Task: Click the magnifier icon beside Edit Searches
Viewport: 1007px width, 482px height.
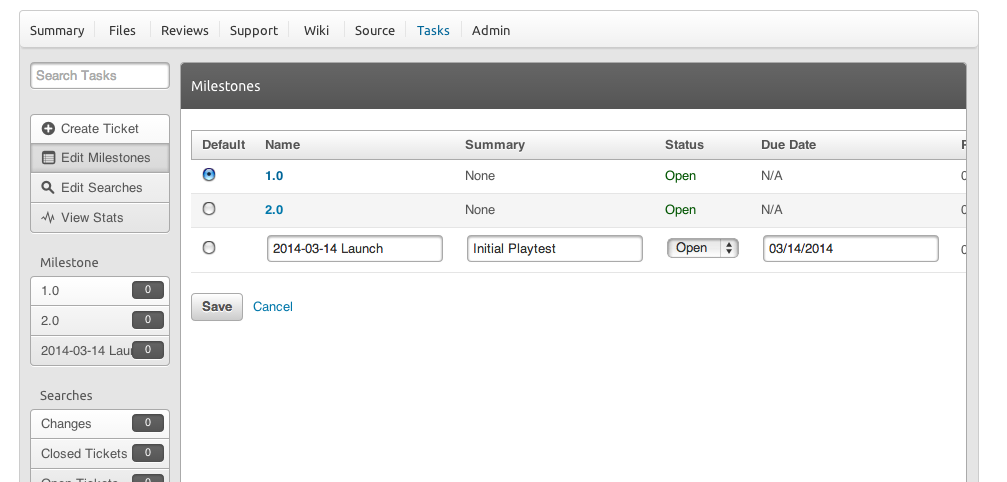Action: [48, 187]
